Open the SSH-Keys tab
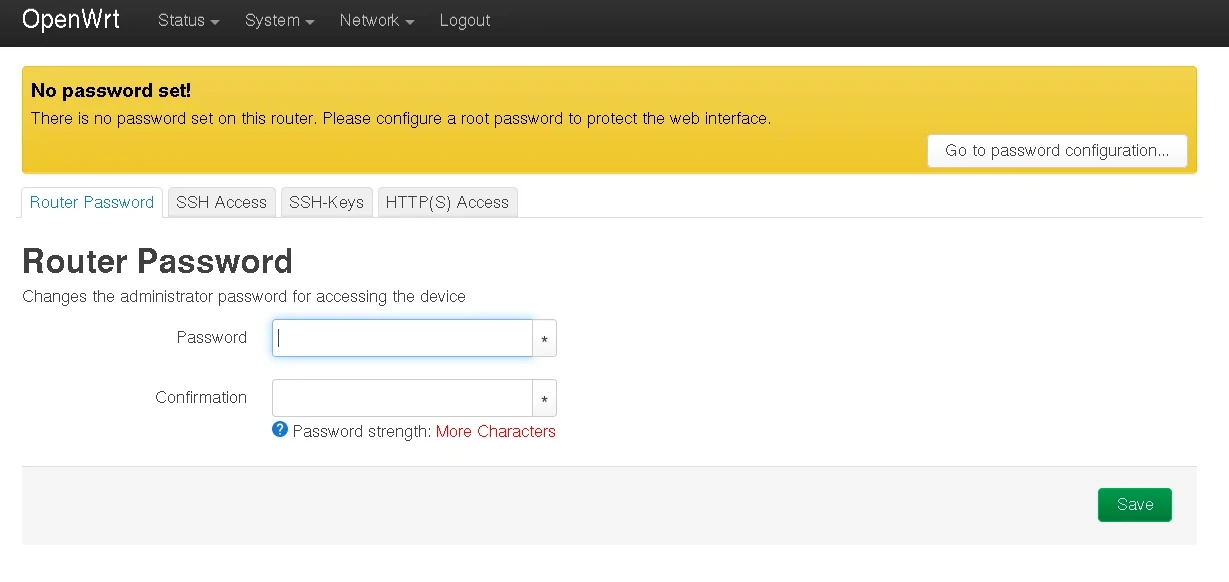Image resolution: width=1229 pixels, height=582 pixels. (x=326, y=202)
